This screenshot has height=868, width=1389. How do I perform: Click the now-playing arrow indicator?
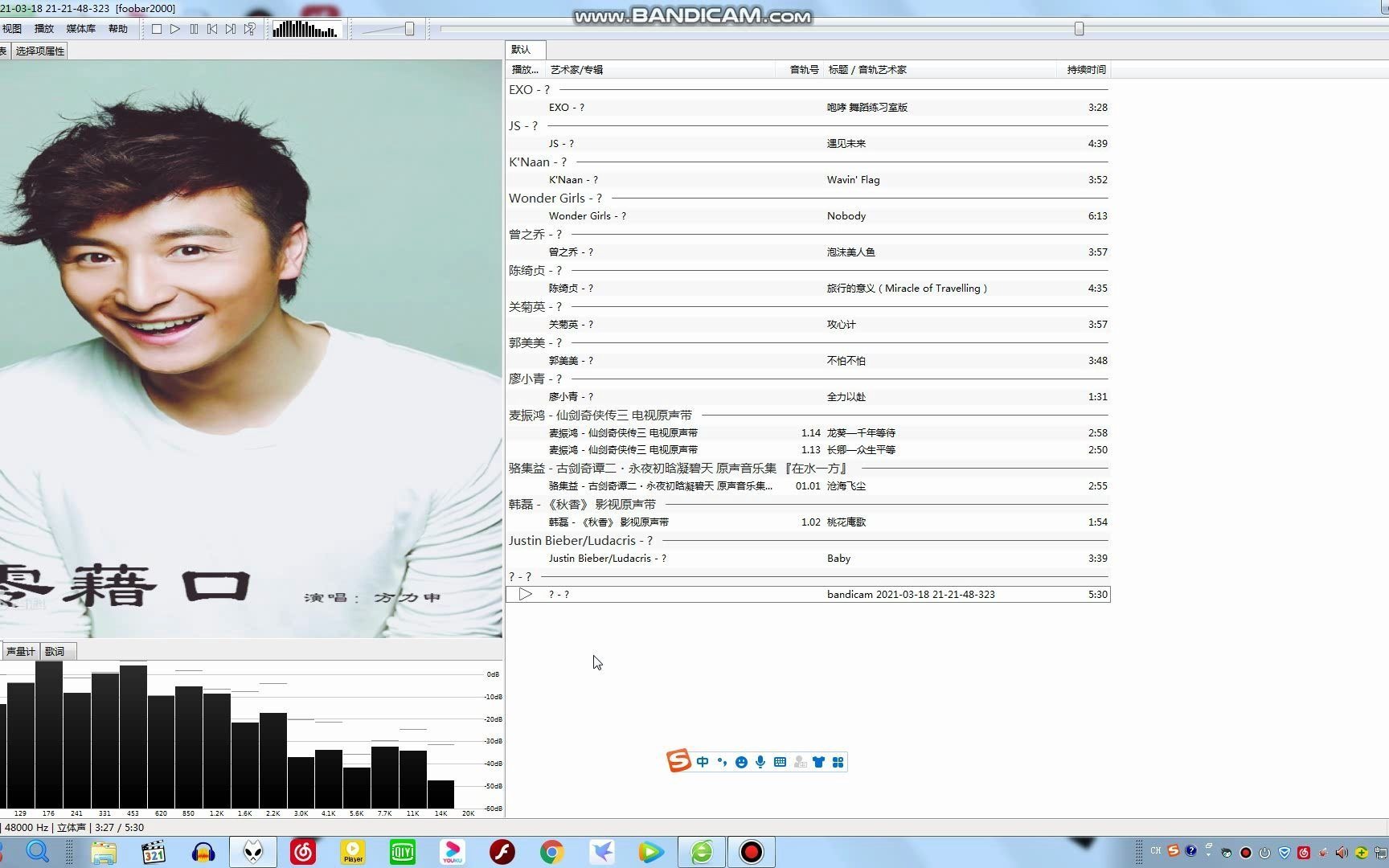[x=526, y=595]
